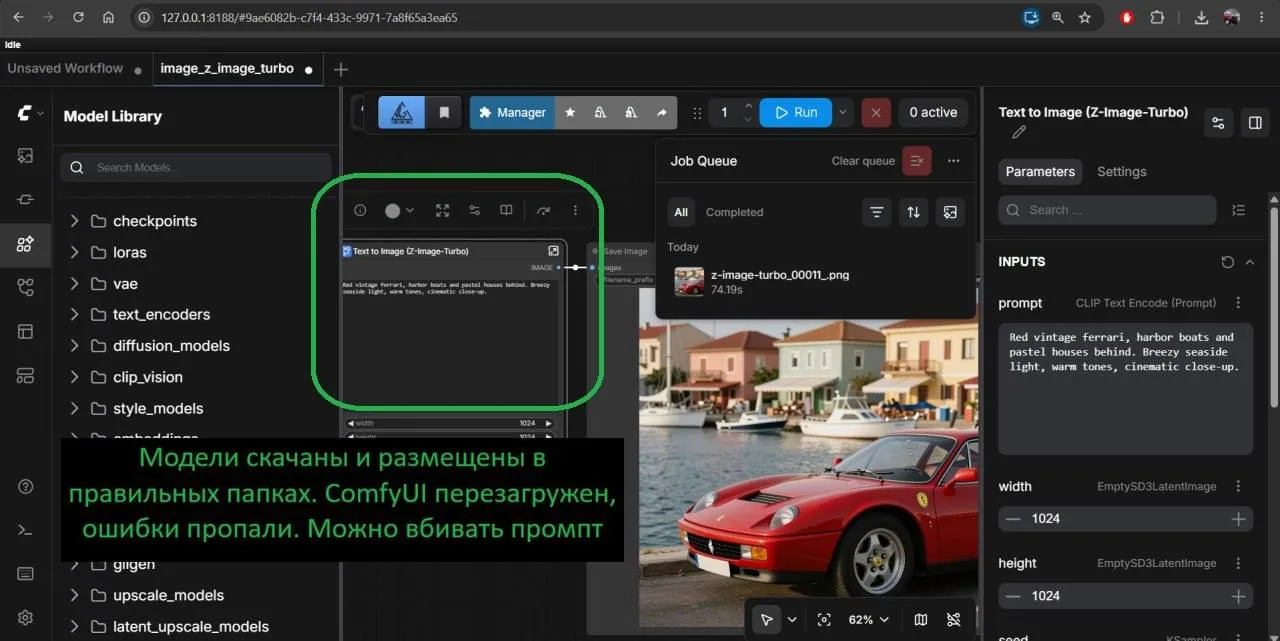Screen dimensions: 1280x641
Task: Select the Completed filter in Job Queue
Action: click(734, 212)
